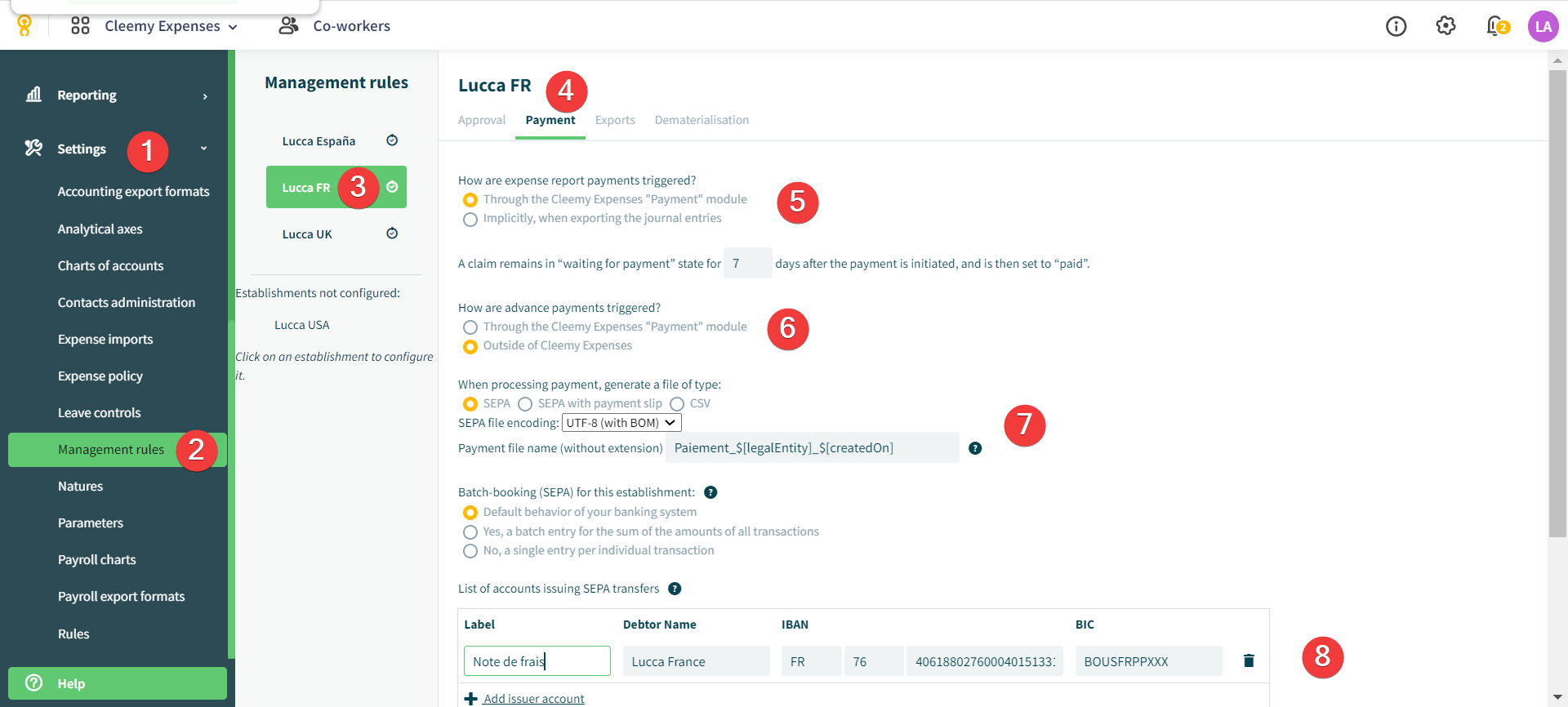Image resolution: width=1568 pixels, height=707 pixels.
Task: Click the status icon beside Lucca UK
Action: [x=392, y=233]
